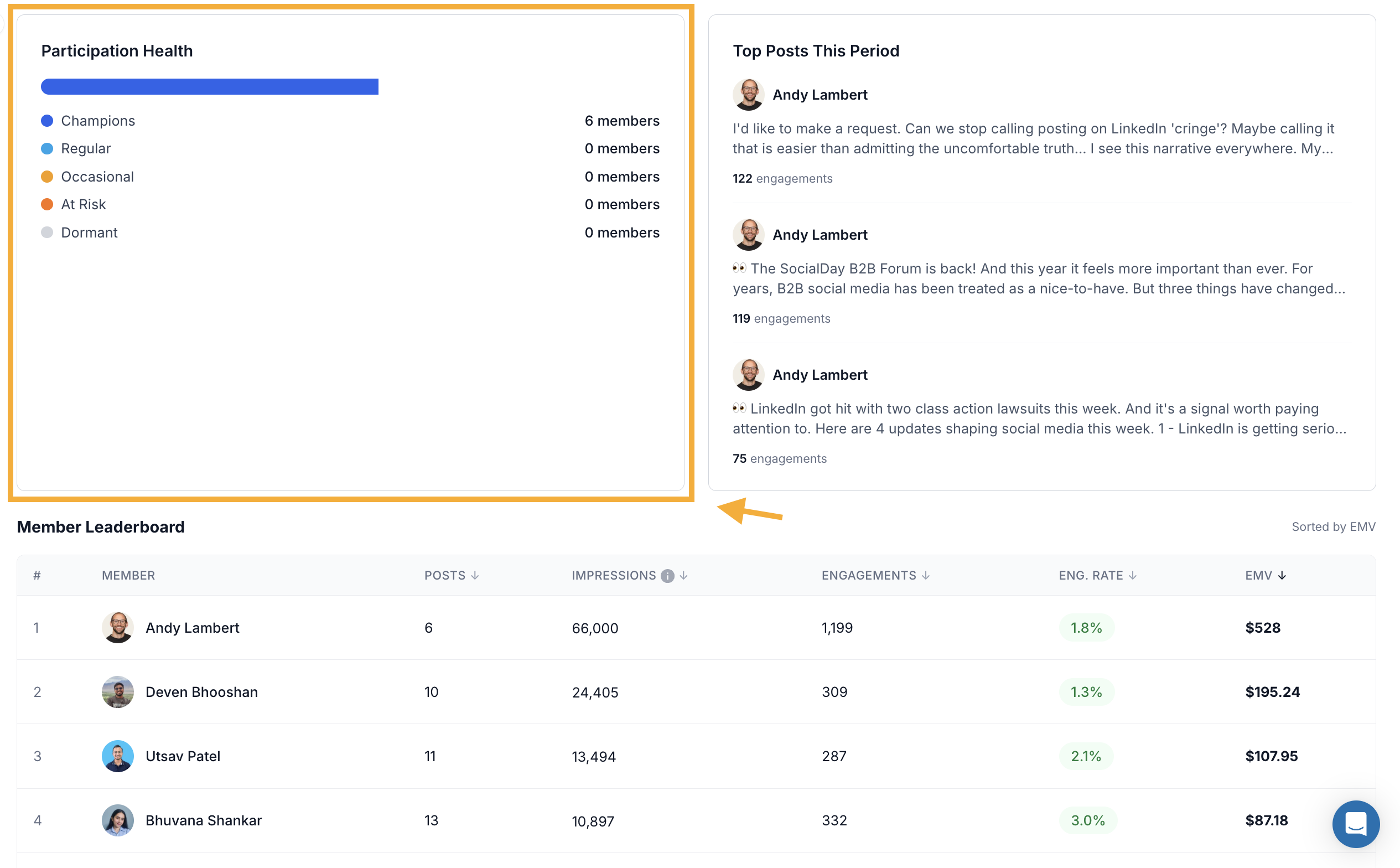Open the top post with 122 engagements
Image resolution: width=1400 pixels, height=868 pixels.
(1033, 138)
